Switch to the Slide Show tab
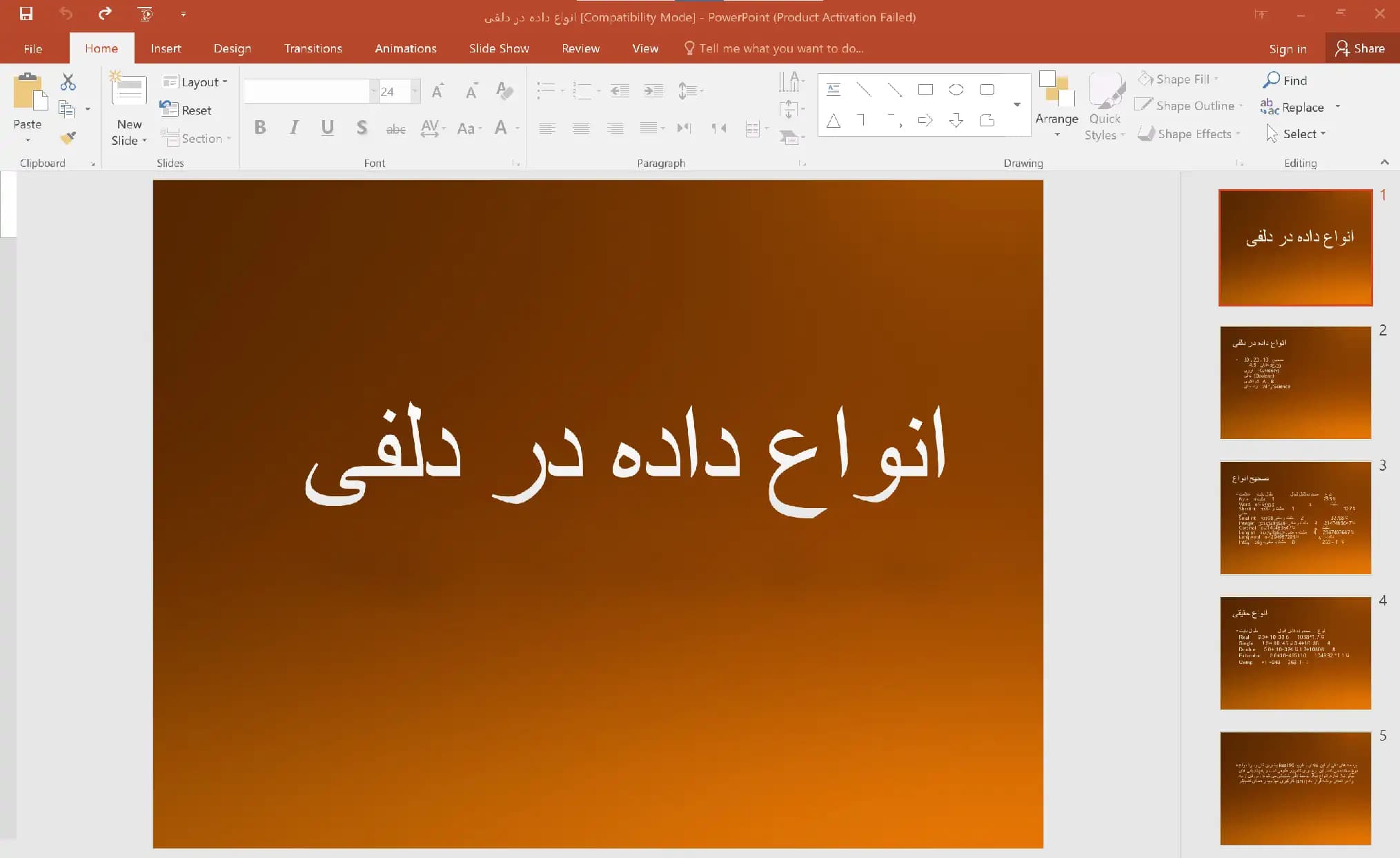This screenshot has width=1400, height=858. point(499,48)
